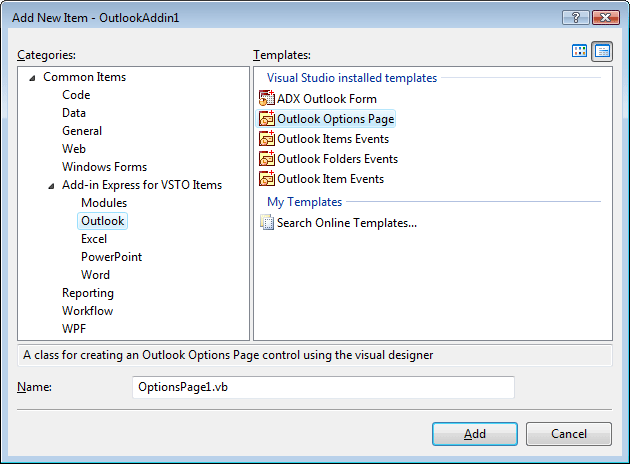
Task: Click the Add button
Action: pos(475,434)
